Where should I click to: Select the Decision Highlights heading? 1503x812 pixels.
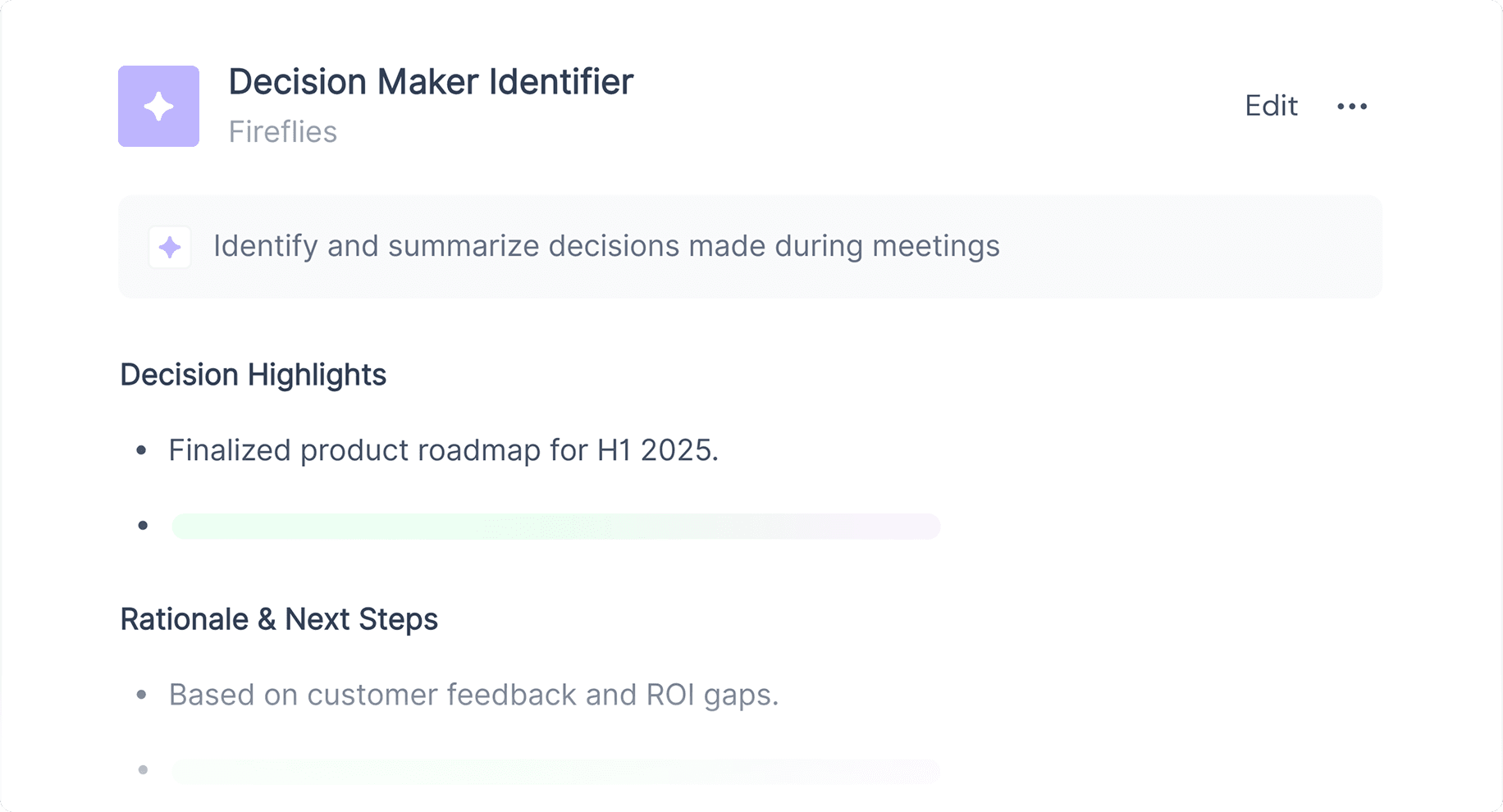[x=253, y=375]
